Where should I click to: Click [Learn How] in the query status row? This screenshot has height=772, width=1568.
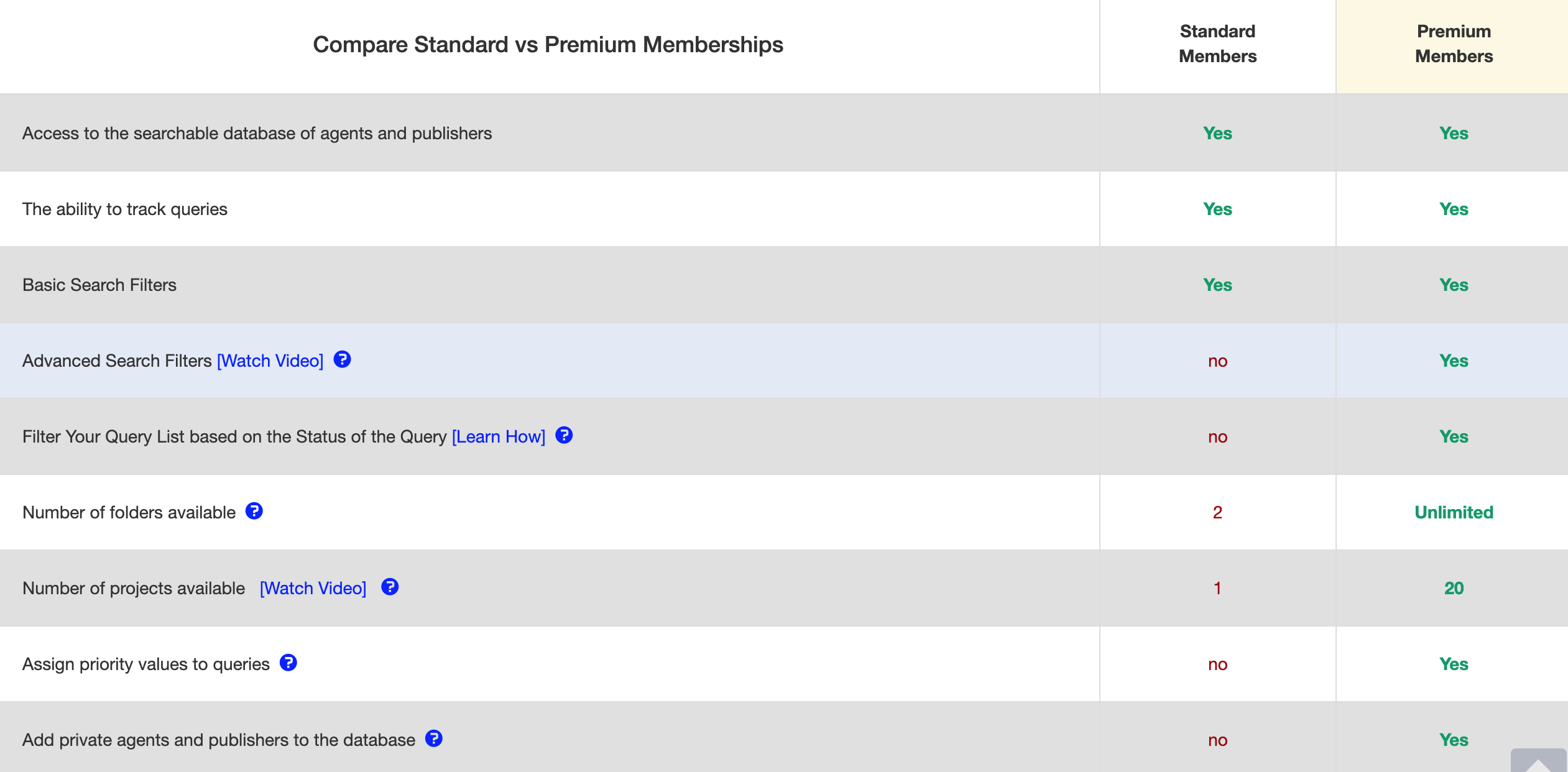click(497, 436)
